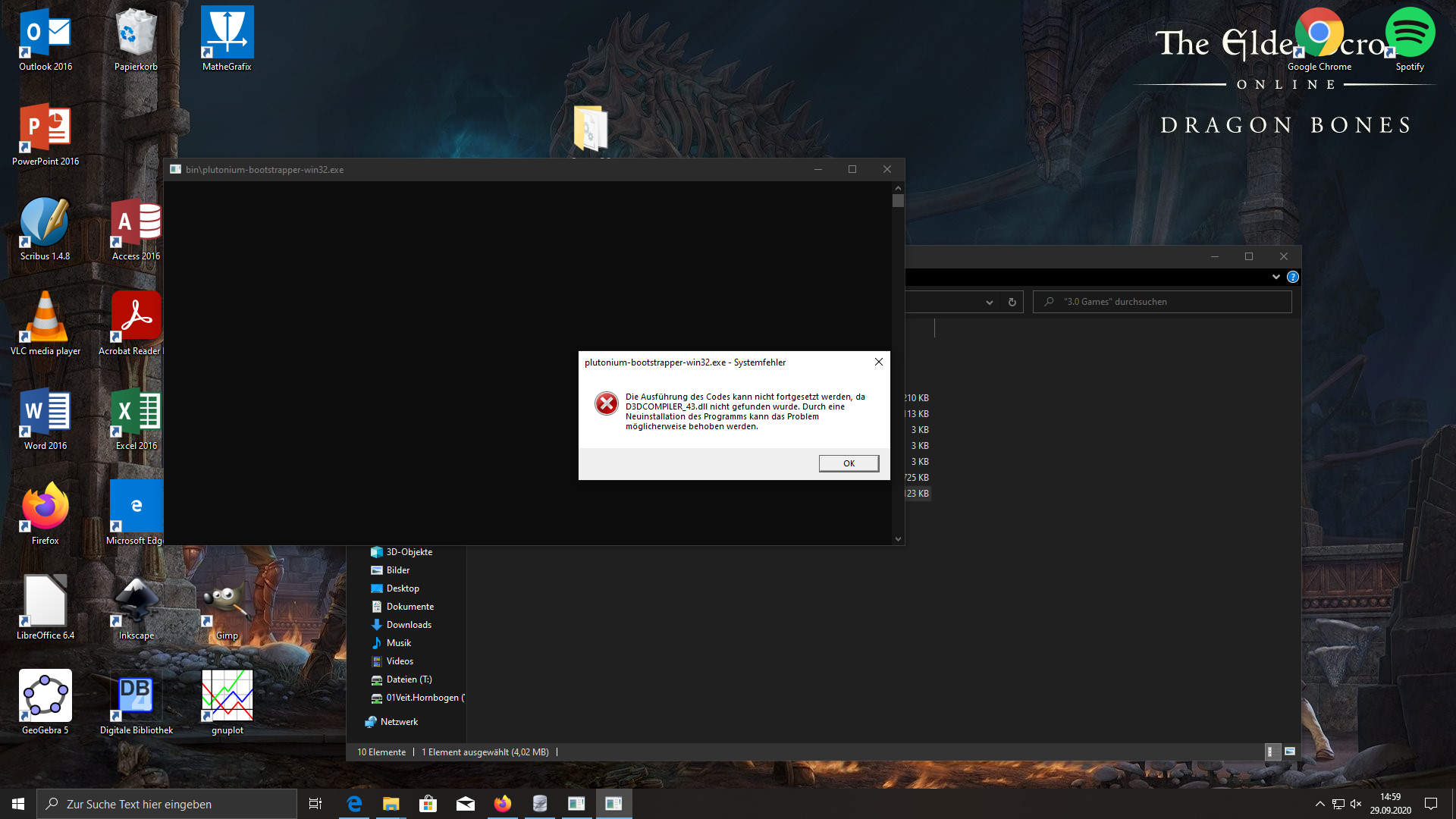The height and width of the screenshot is (819, 1456).
Task: Select the zipped folder on desktop
Action: click(x=591, y=129)
